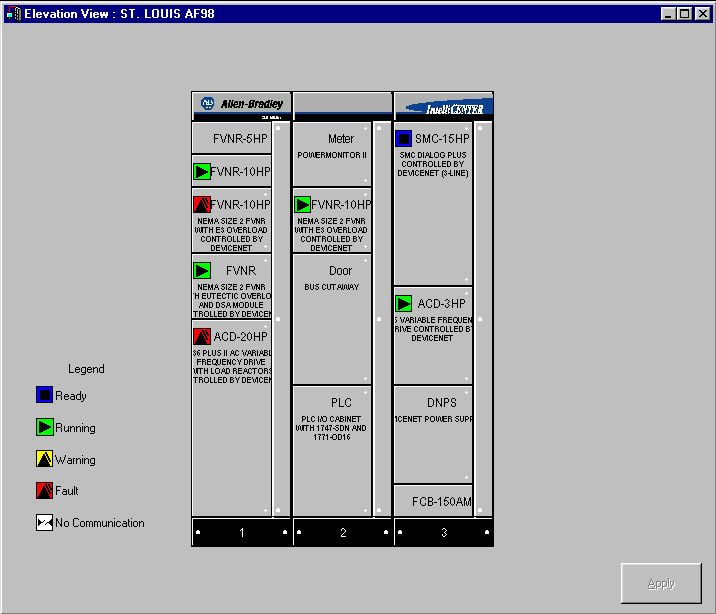The height and width of the screenshot is (614, 716).
Task: Click the 'Running' legend label
Action: tap(75, 428)
